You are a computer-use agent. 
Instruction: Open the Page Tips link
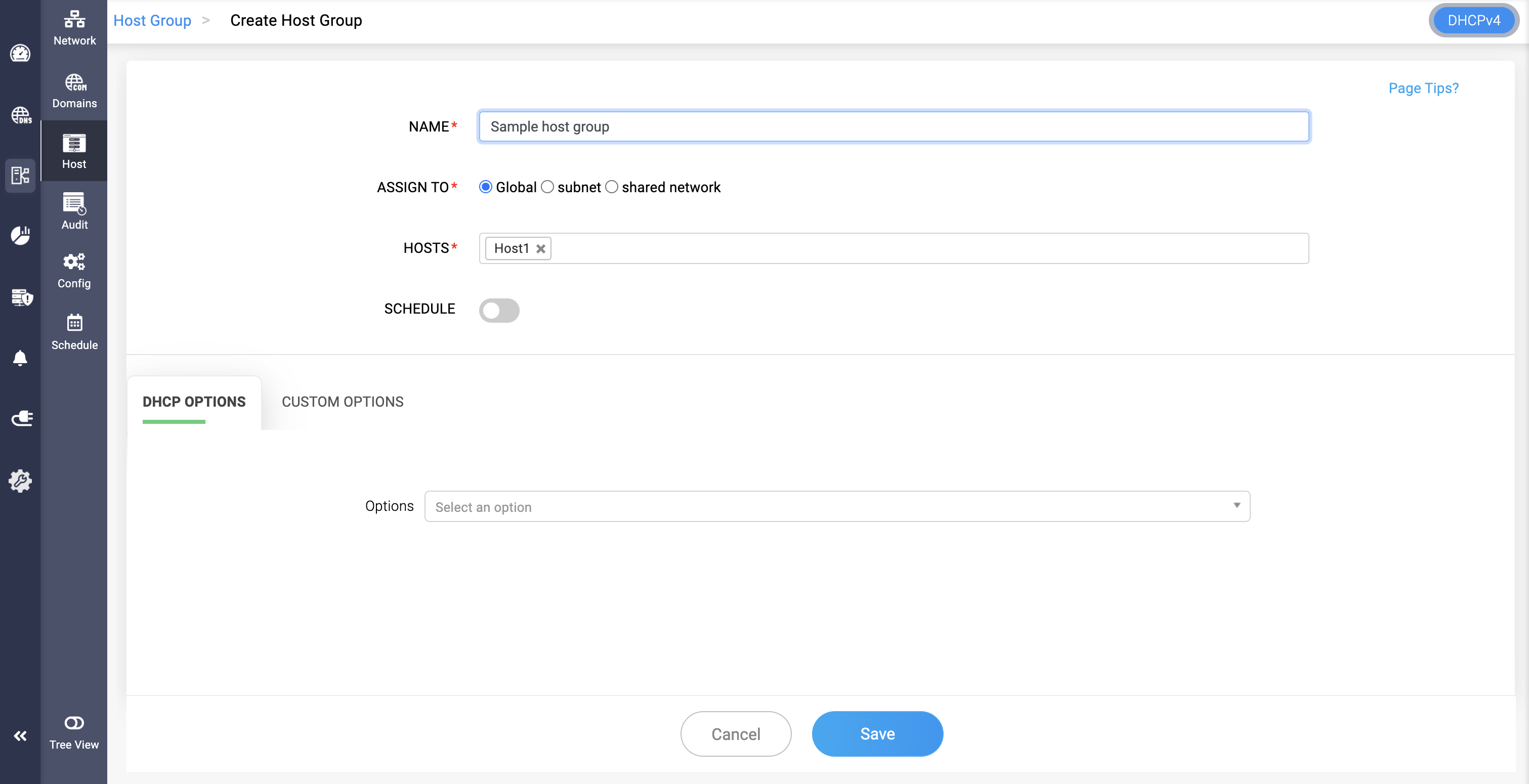(x=1423, y=89)
